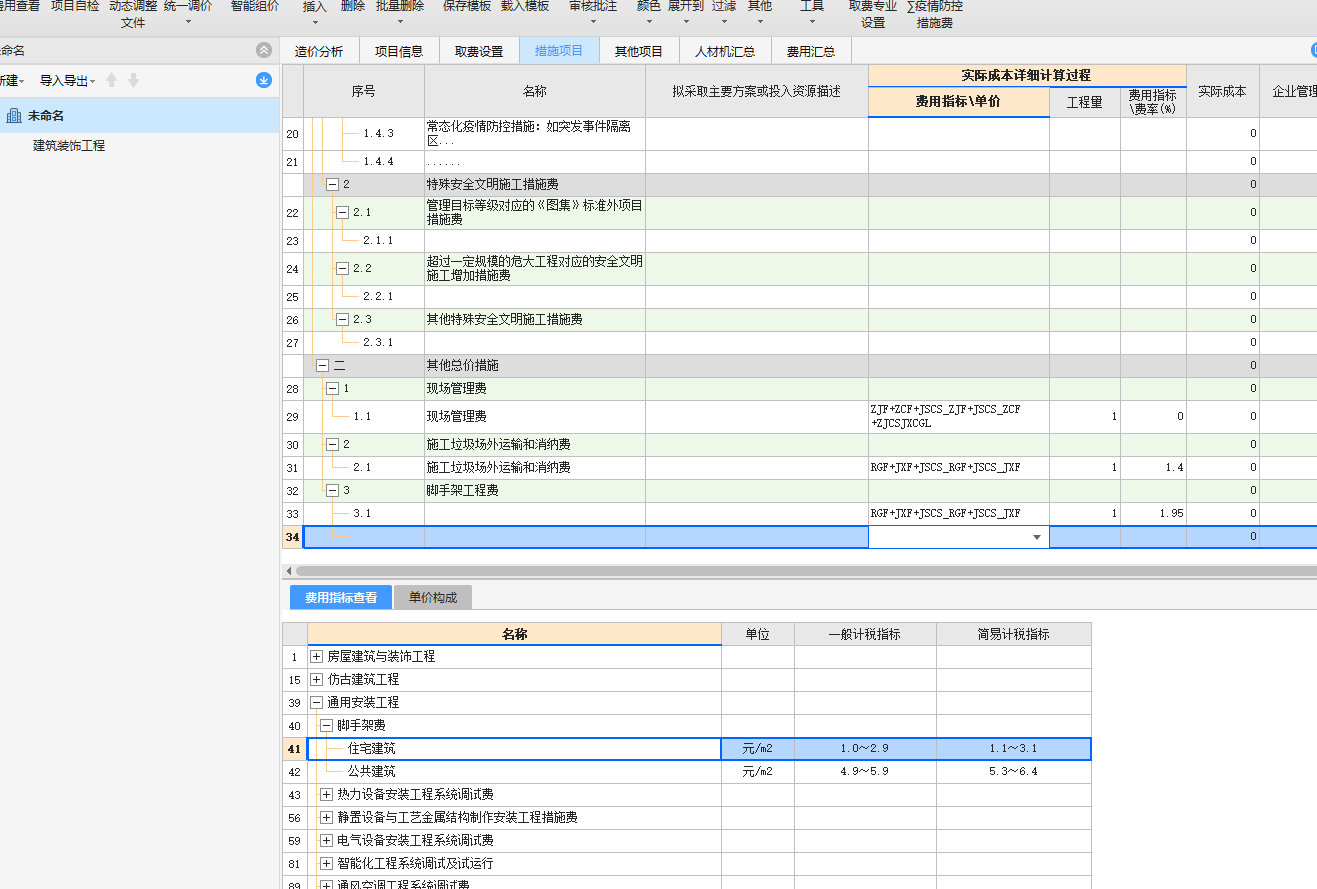Select the 措施项目 tab

[559, 51]
